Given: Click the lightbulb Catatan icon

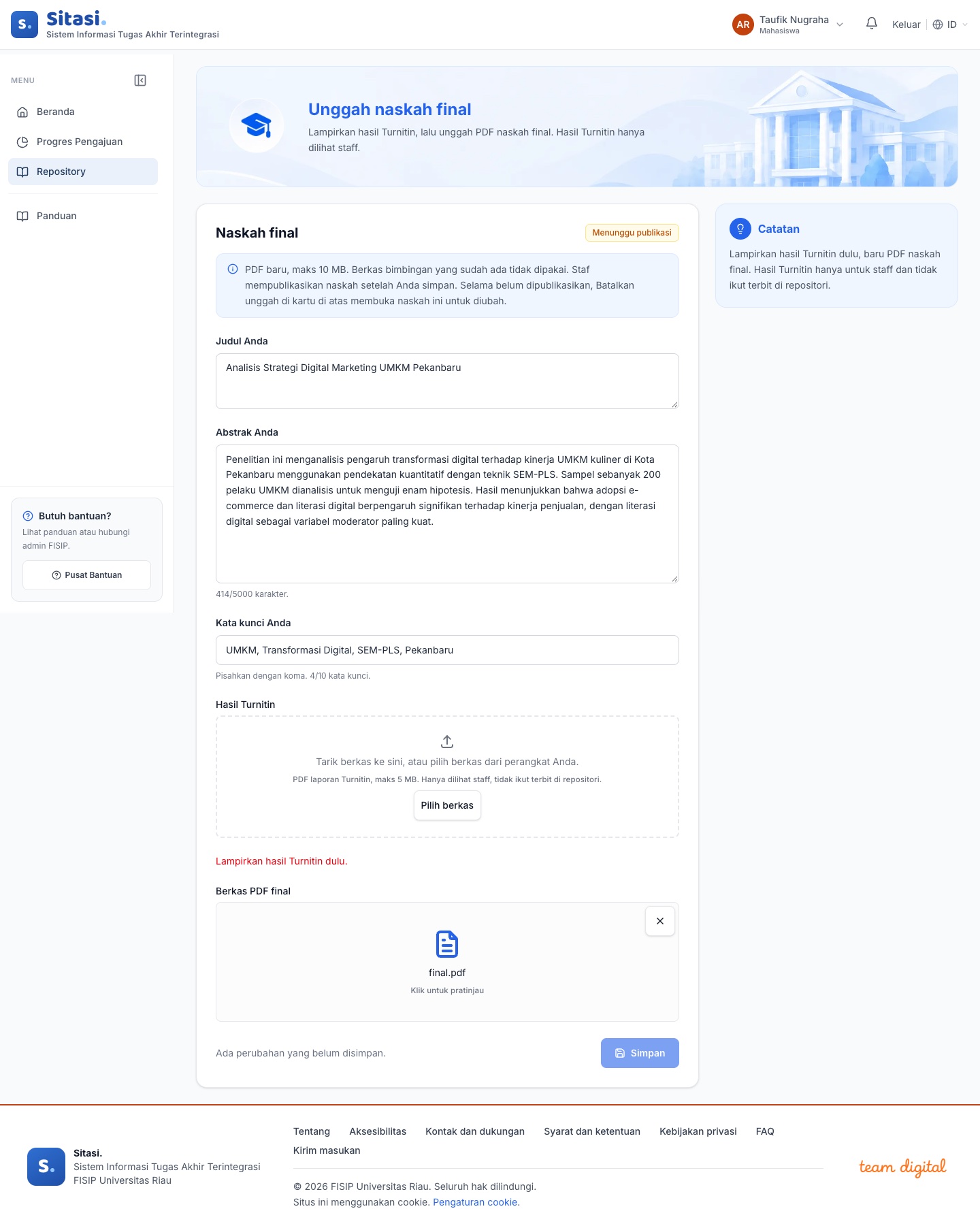Looking at the screenshot, I should tap(740, 229).
